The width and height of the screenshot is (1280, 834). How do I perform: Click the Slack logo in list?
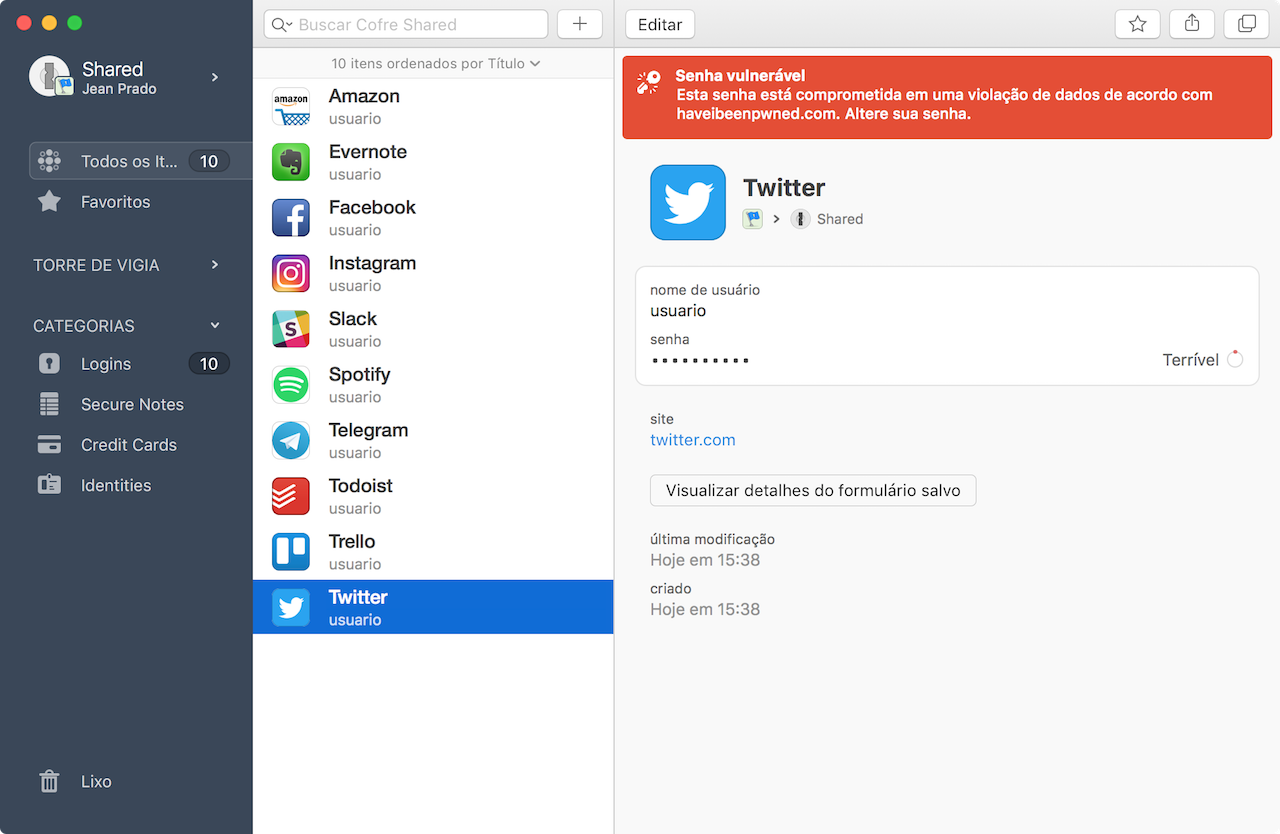(x=291, y=329)
